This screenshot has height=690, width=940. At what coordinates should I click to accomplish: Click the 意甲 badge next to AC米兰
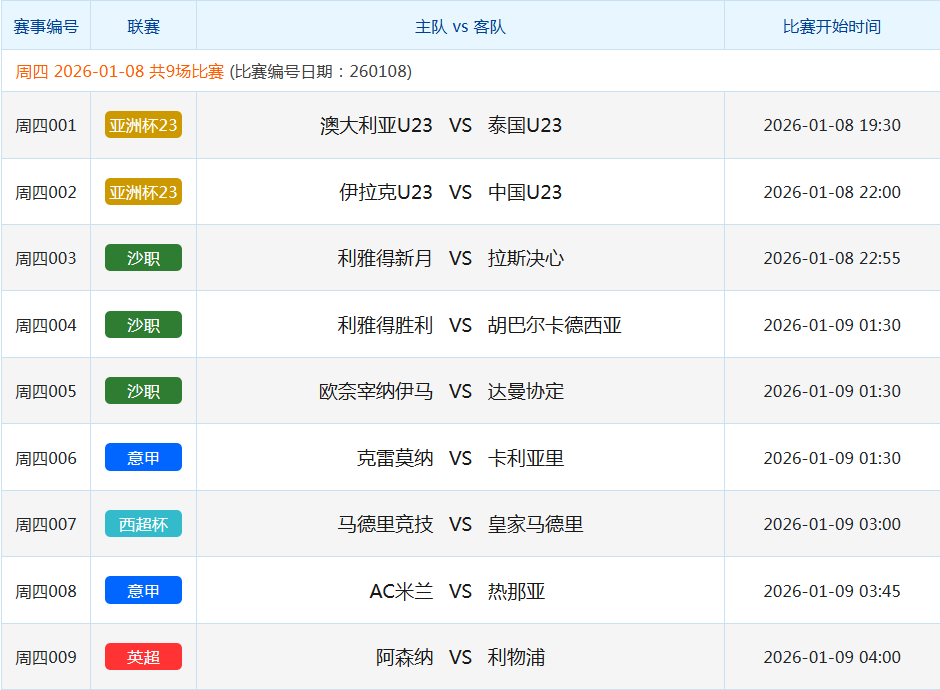point(143,590)
